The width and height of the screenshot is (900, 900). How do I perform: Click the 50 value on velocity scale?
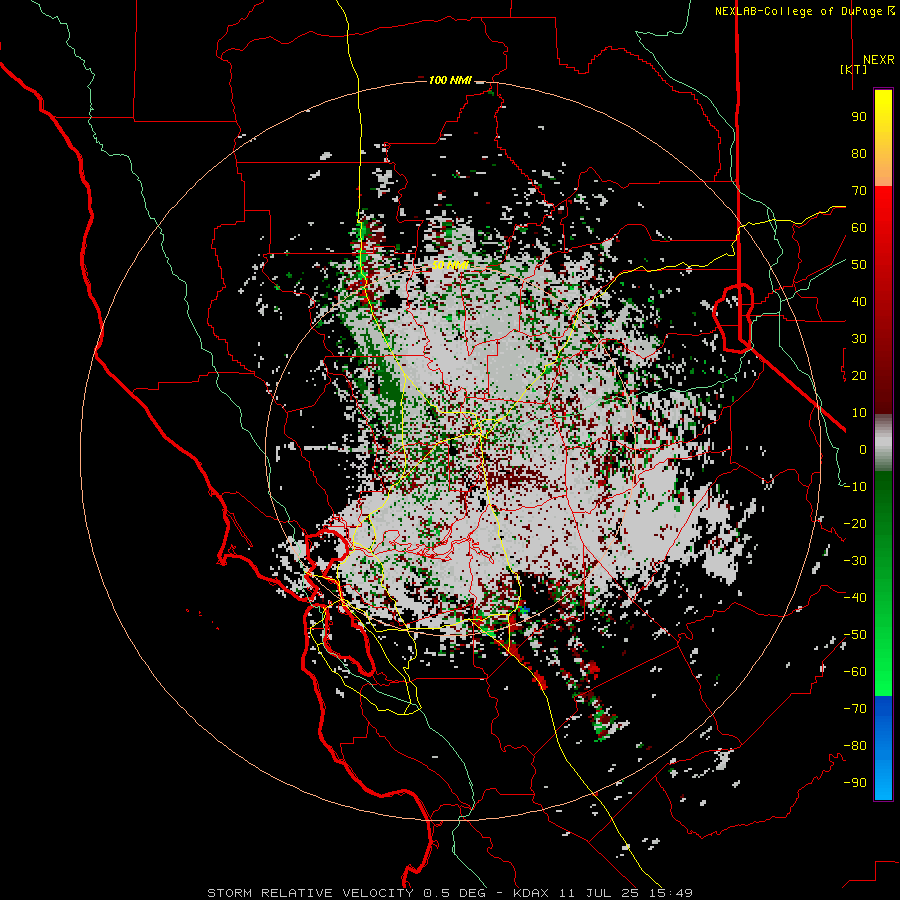(x=859, y=265)
